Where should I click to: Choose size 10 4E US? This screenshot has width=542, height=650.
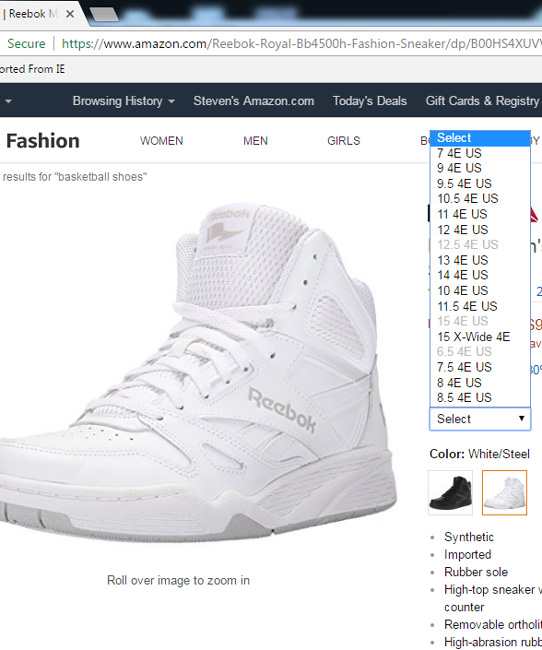coord(480,291)
